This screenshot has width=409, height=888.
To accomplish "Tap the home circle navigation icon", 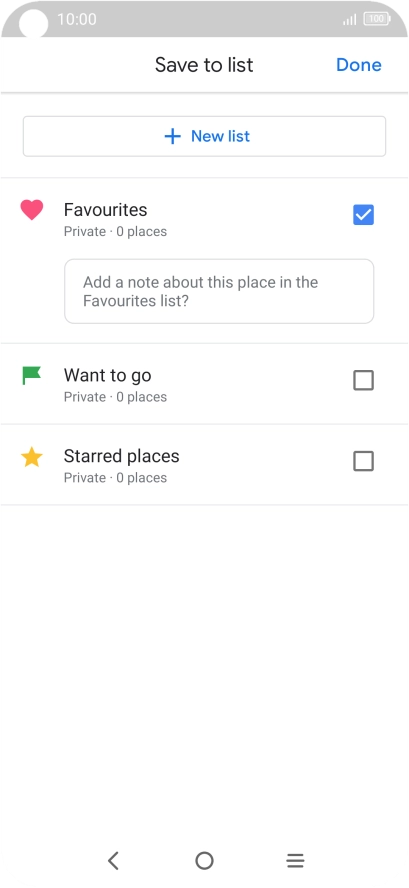I will click(x=204, y=861).
